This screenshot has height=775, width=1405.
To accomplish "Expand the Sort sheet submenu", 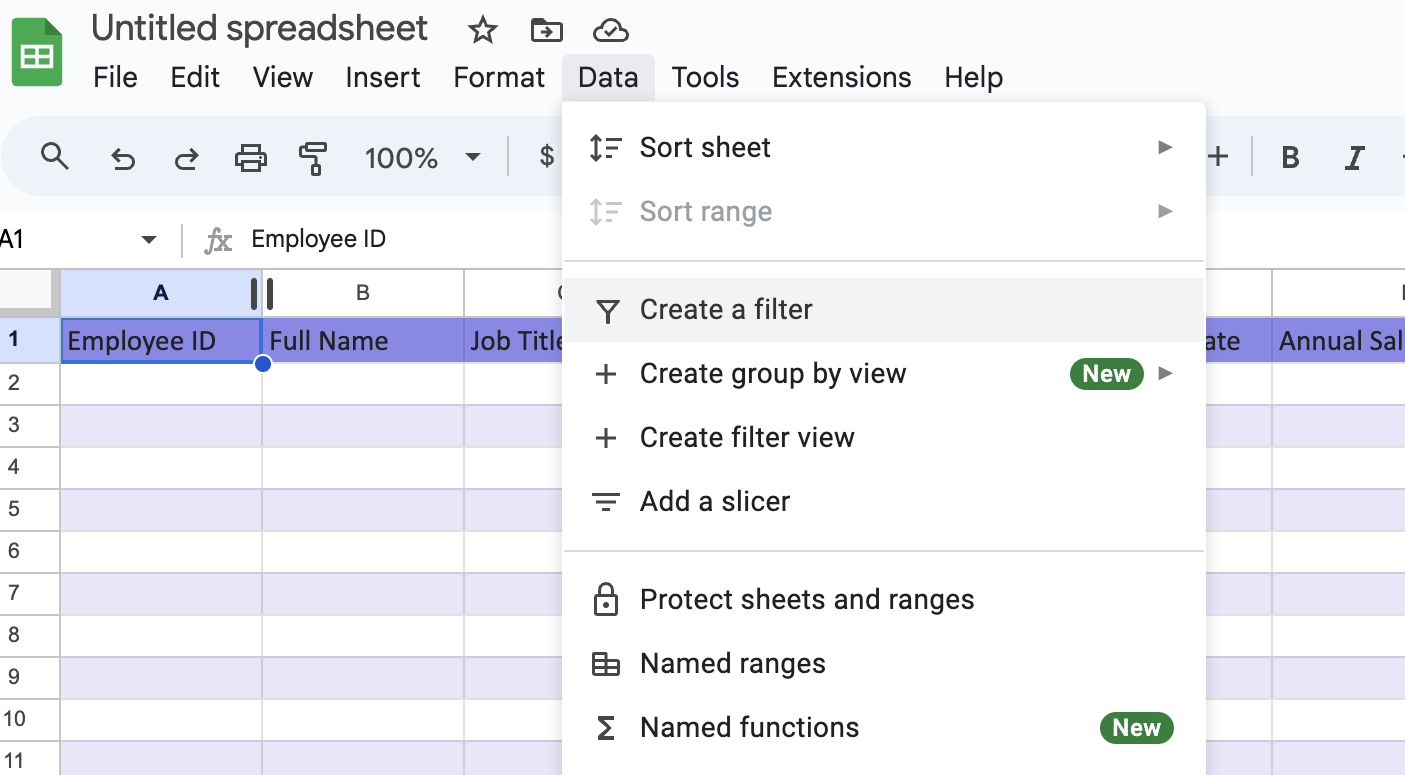I will point(1164,147).
